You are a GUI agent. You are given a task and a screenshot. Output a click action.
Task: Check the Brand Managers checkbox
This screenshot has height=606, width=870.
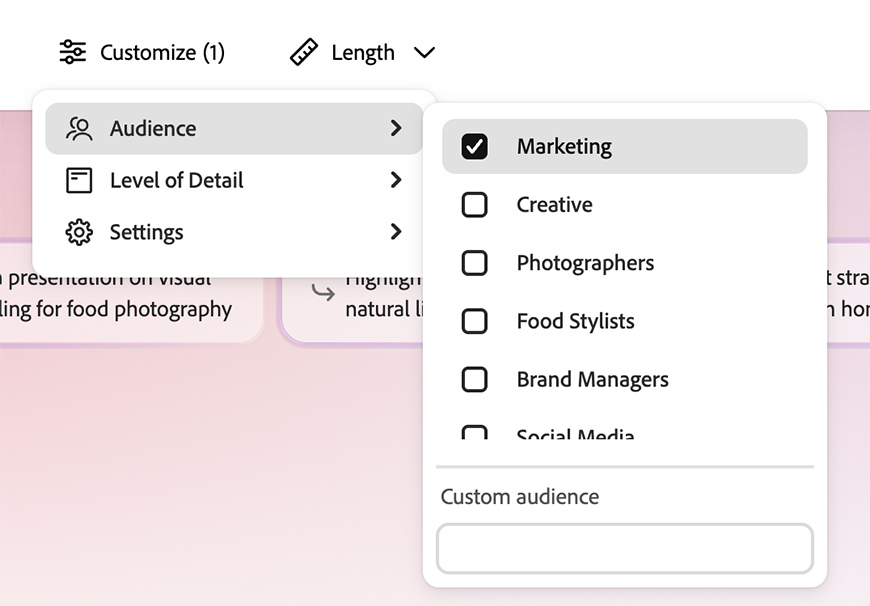click(474, 380)
